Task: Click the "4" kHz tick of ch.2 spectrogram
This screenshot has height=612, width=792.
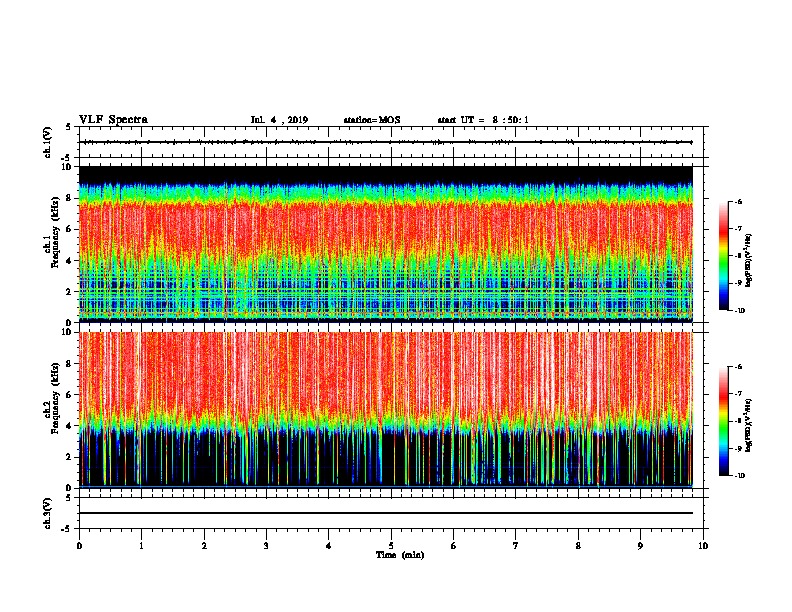Action: [69, 426]
